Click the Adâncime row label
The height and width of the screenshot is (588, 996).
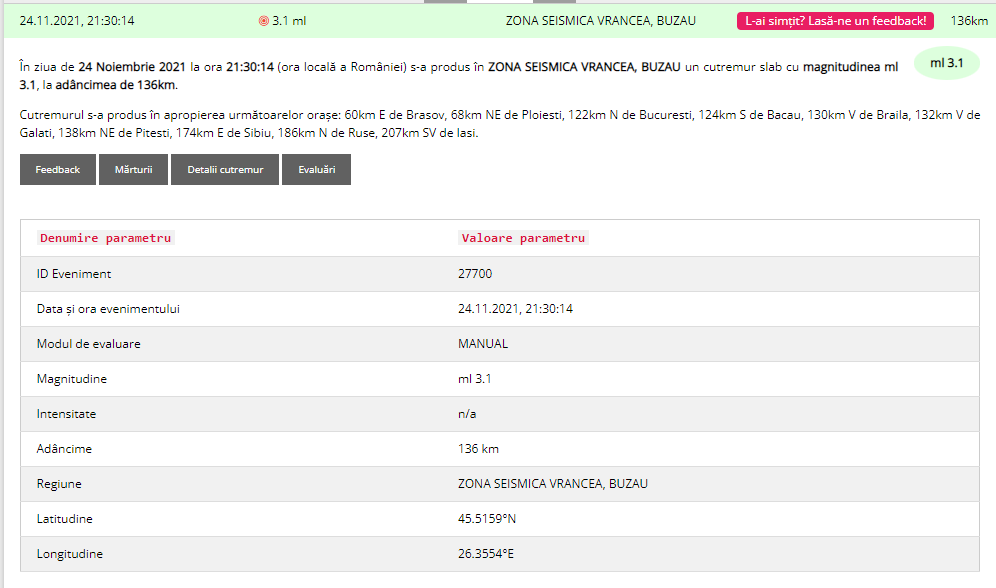coord(64,449)
